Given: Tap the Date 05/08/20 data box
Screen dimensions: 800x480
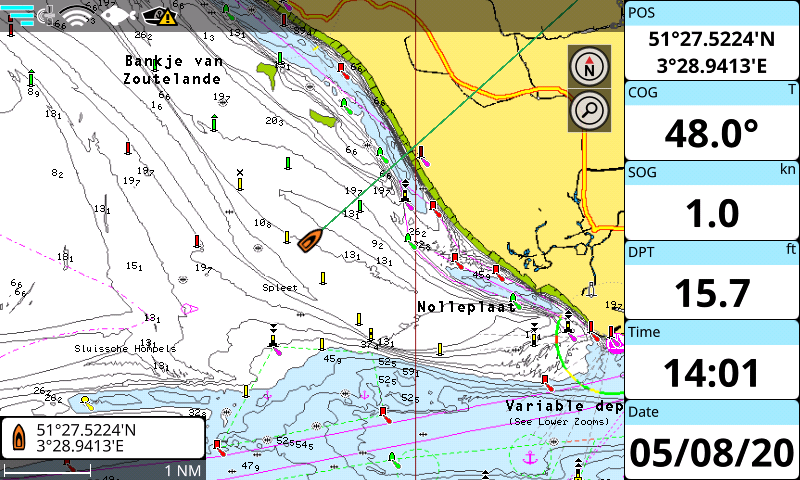Looking at the screenshot, I should click(712, 440).
